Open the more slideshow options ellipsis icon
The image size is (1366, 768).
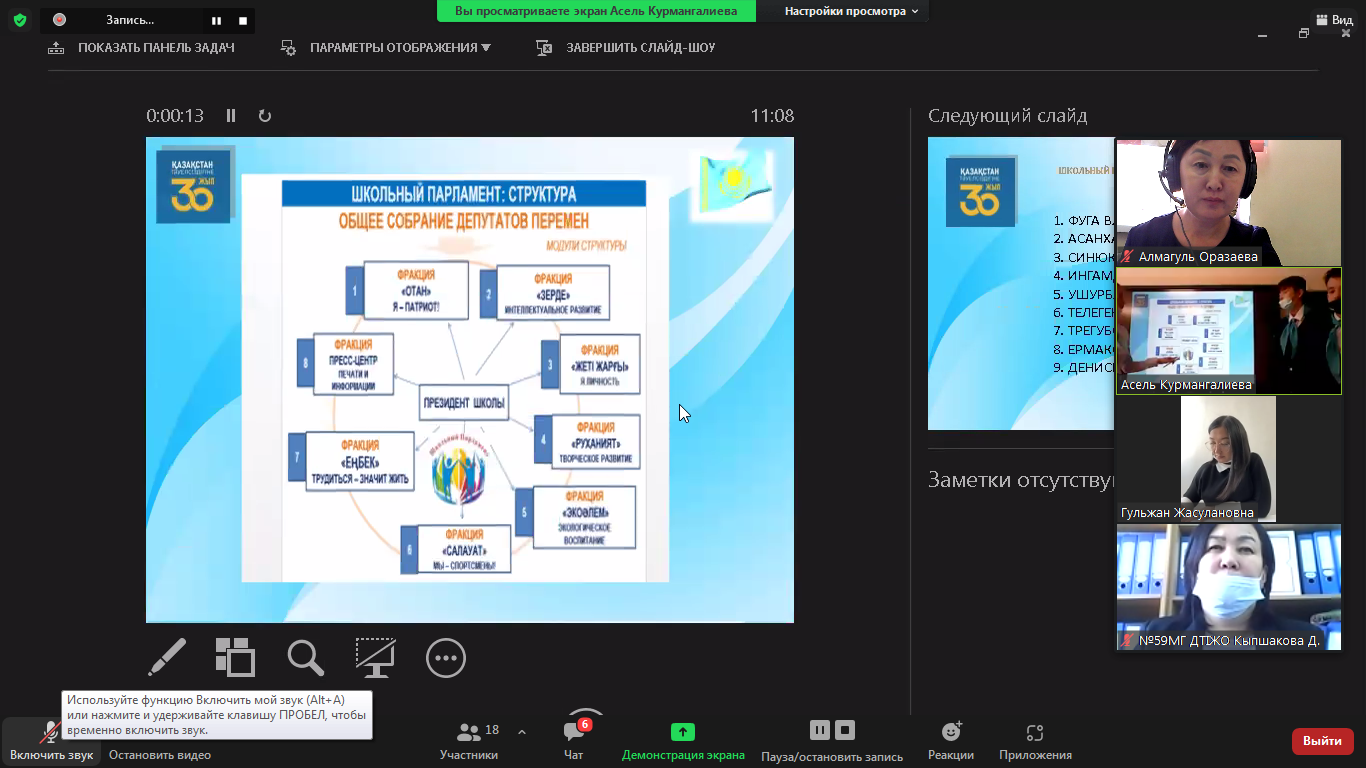(446, 658)
